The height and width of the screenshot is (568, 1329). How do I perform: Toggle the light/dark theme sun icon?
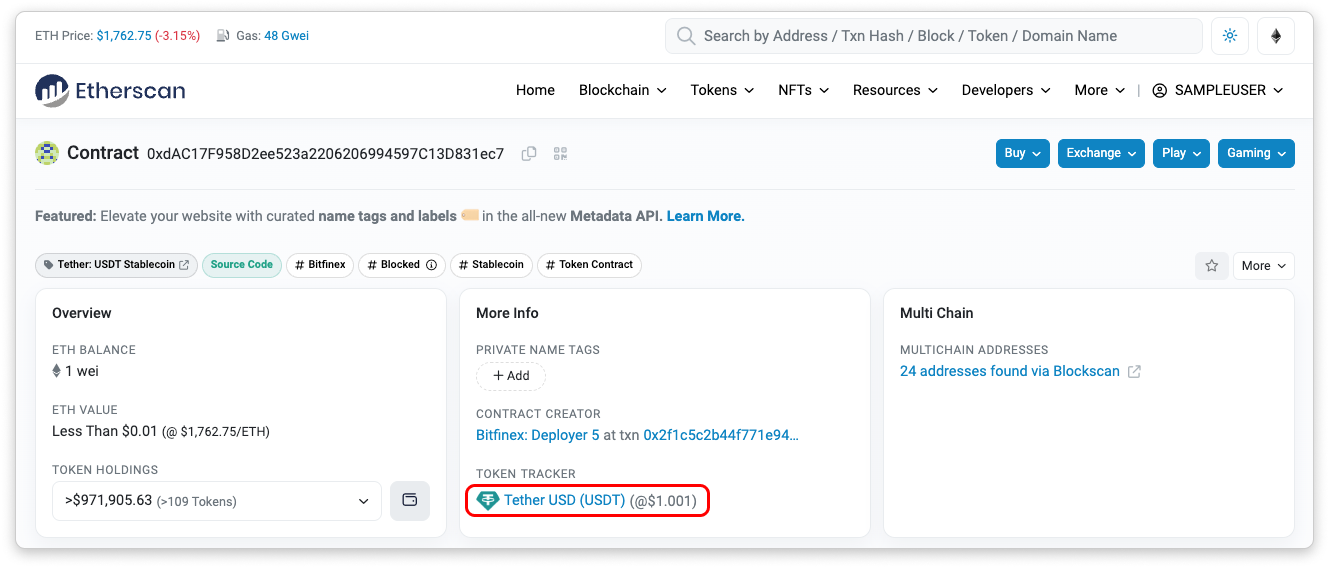click(x=1229, y=36)
